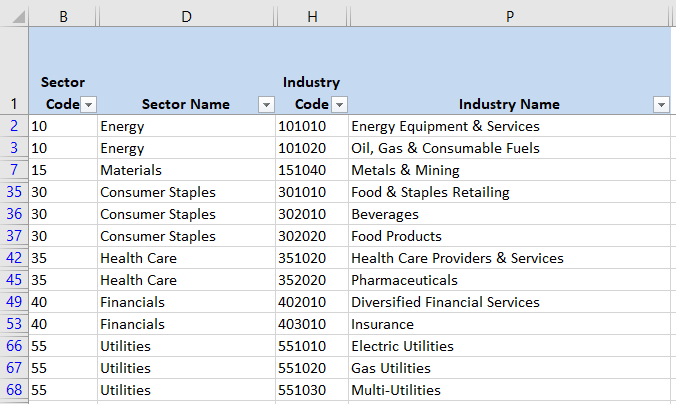676x404 pixels.
Task: Click the Sector Name header cell
Action: tap(186, 71)
